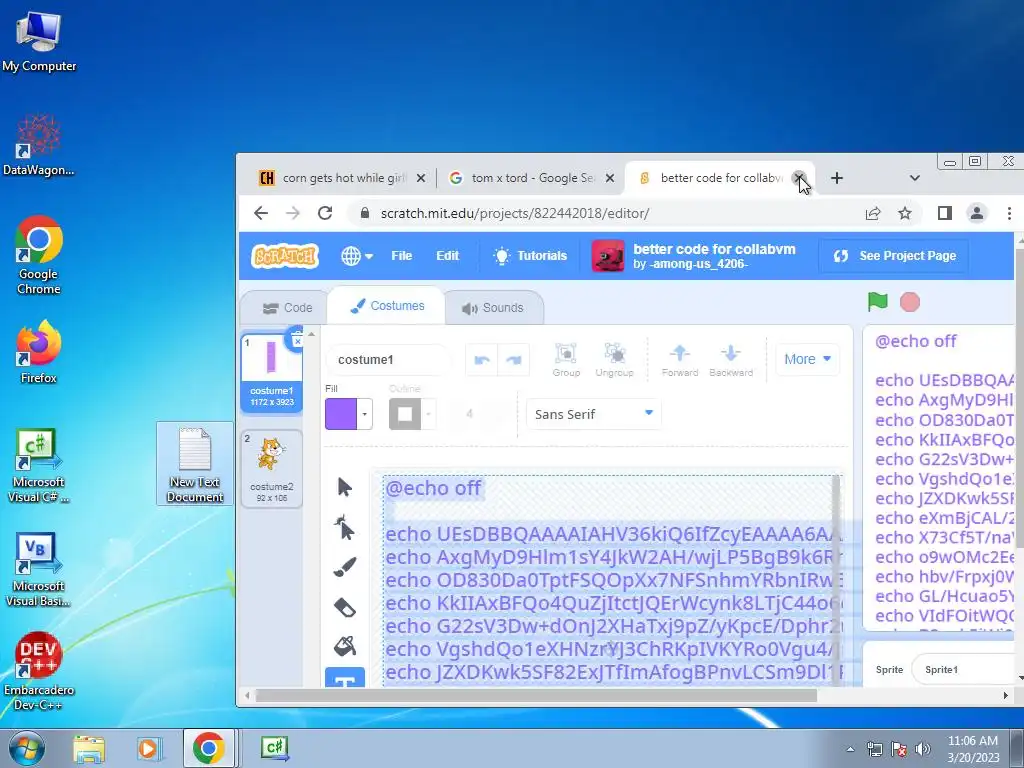Click the Outline color swatch
Viewport: 1024px width, 768px height.
pos(405,414)
